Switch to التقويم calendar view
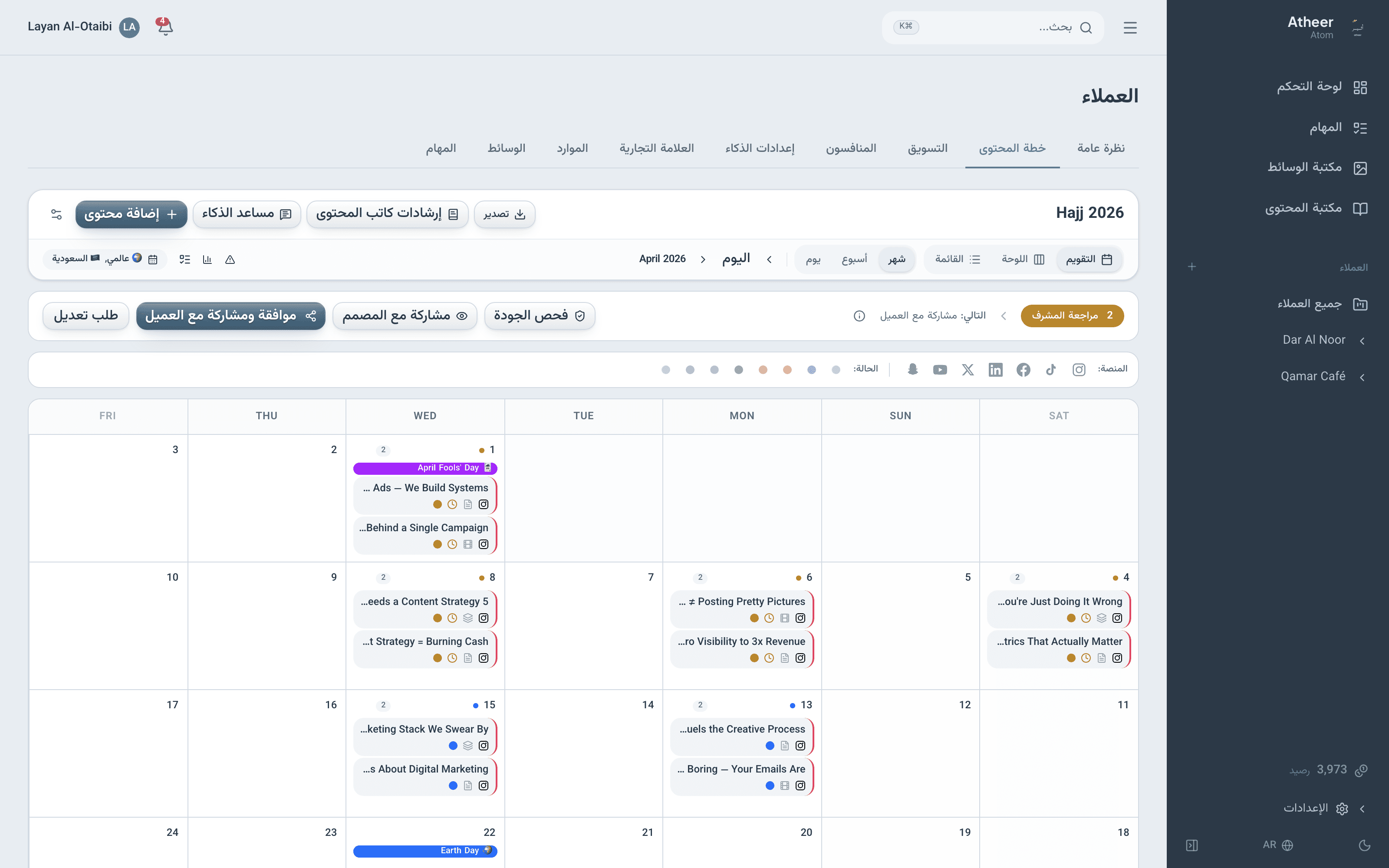This screenshot has width=1389, height=868. click(1089, 260)
